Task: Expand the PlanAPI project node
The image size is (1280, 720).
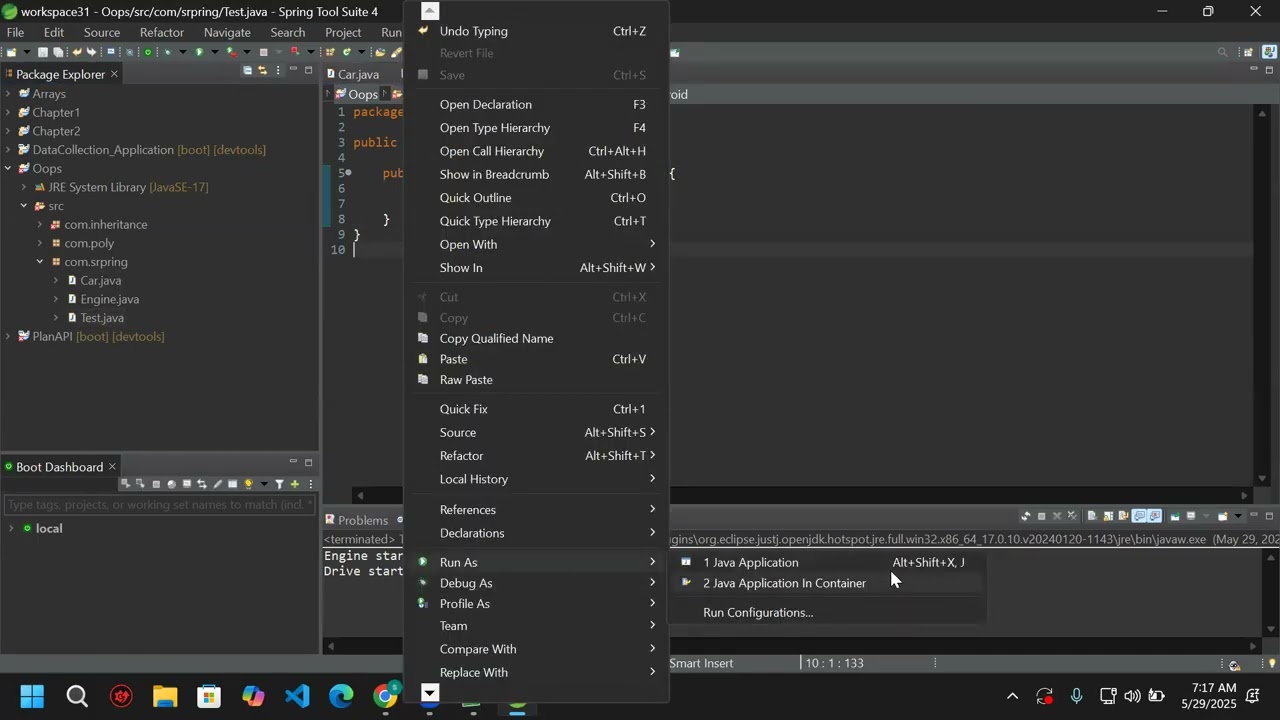Action: tap(8, 337)
